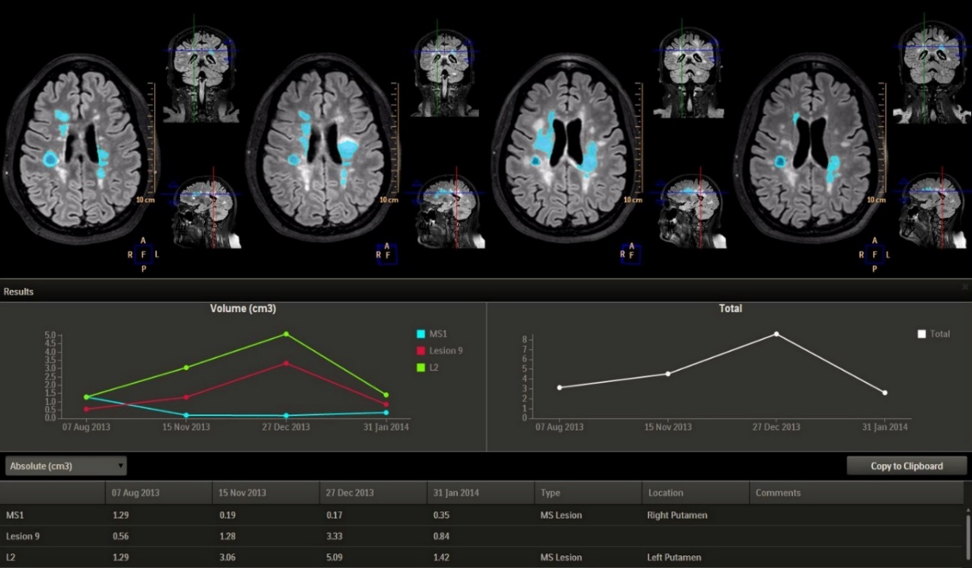
Task: Select the leftmost sagittal view thumbnail
Action: coord(201,212)
